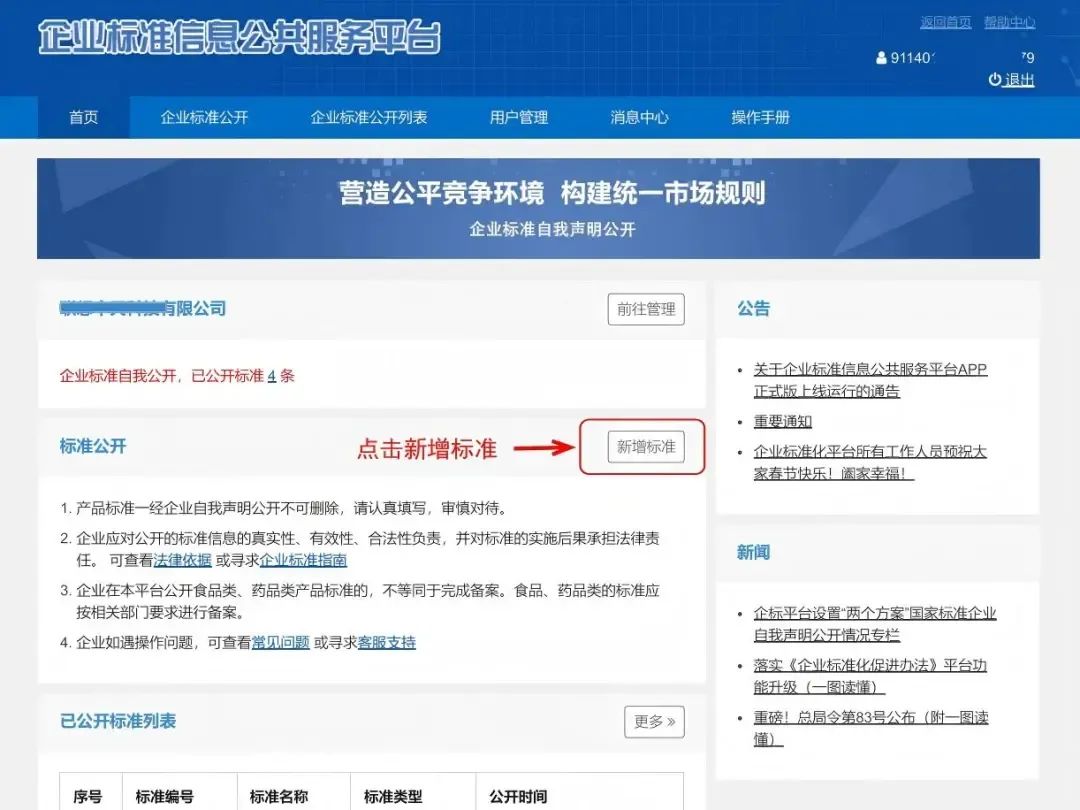Click the 新增标准 button

tap(645, 447)
